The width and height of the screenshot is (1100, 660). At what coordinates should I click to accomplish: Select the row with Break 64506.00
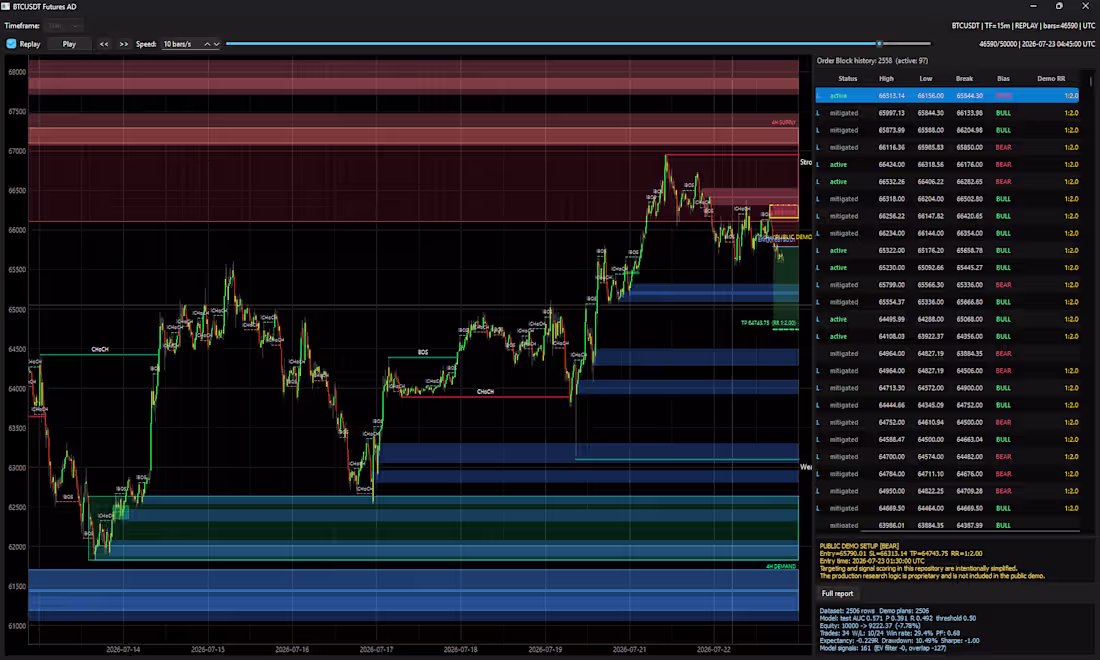click(x=947, y=370)
